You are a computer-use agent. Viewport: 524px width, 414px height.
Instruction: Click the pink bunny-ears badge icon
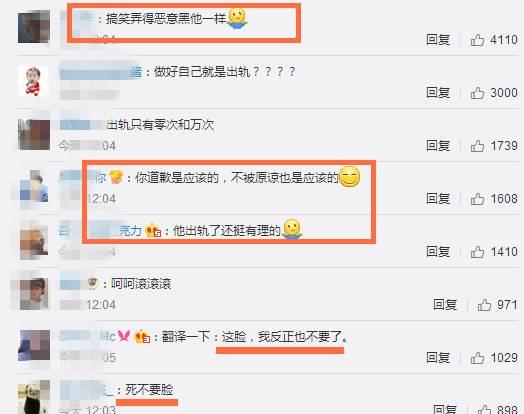(x=124, y=336)
